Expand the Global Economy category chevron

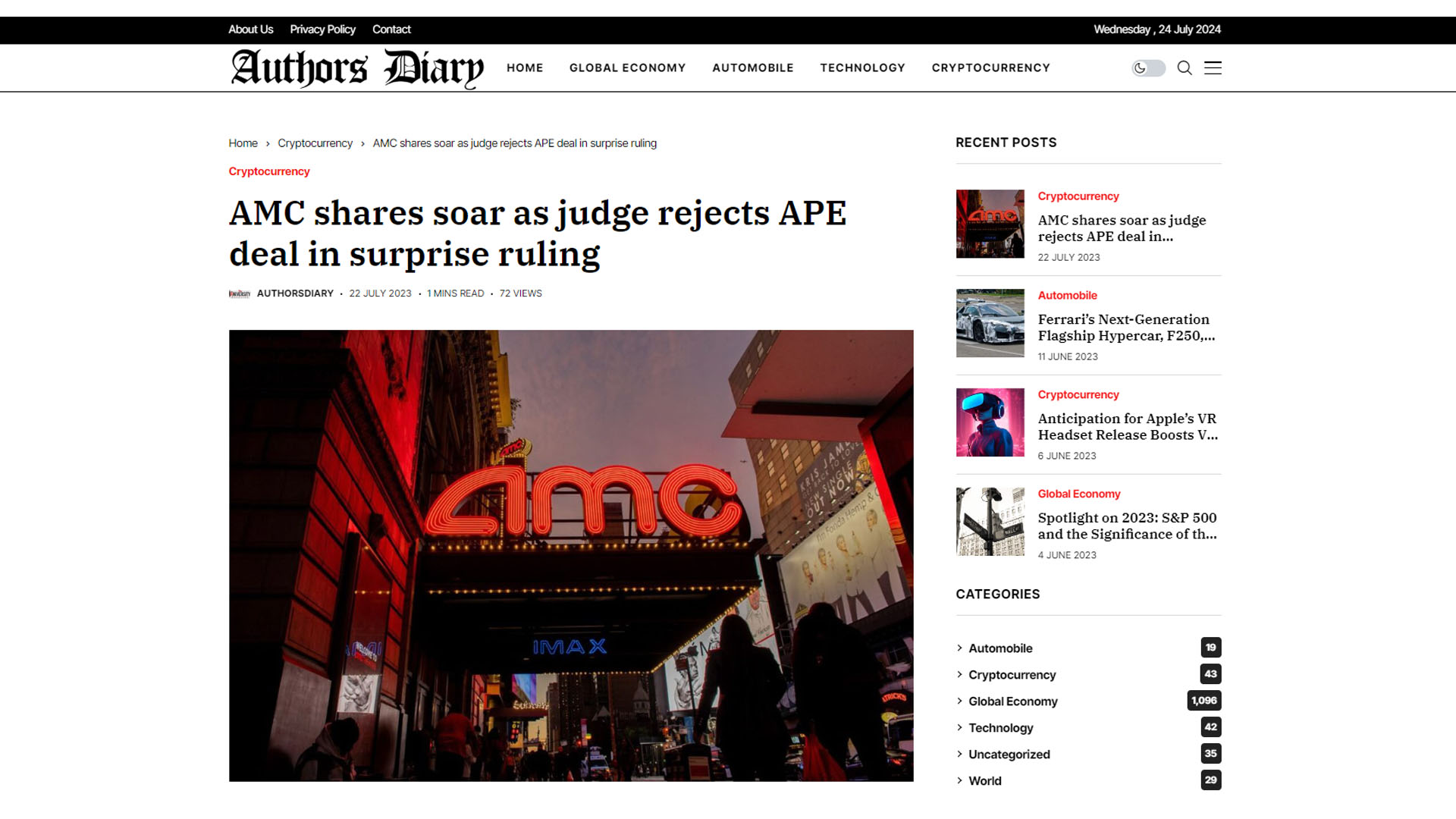point(960,701)
